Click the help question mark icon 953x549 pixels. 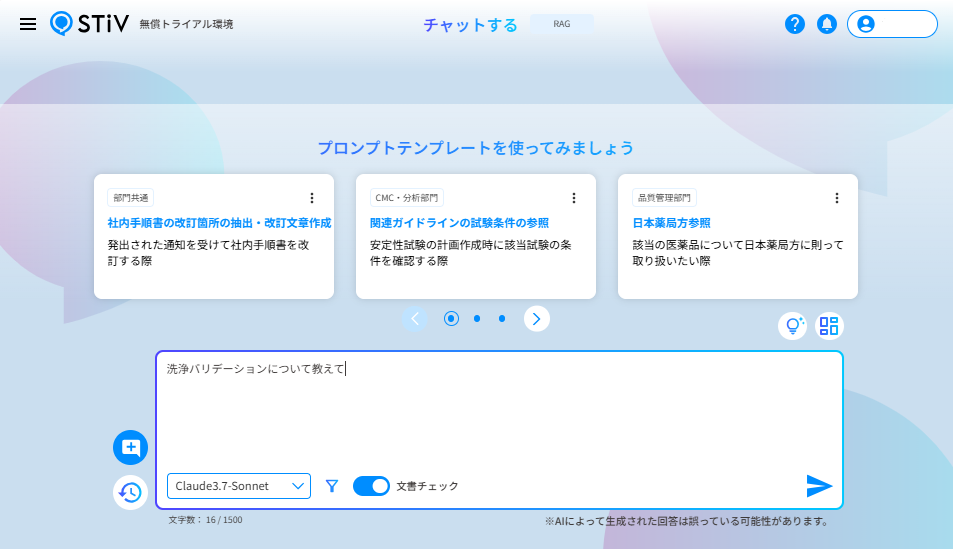pyautogui.click(x=794, y=24)
